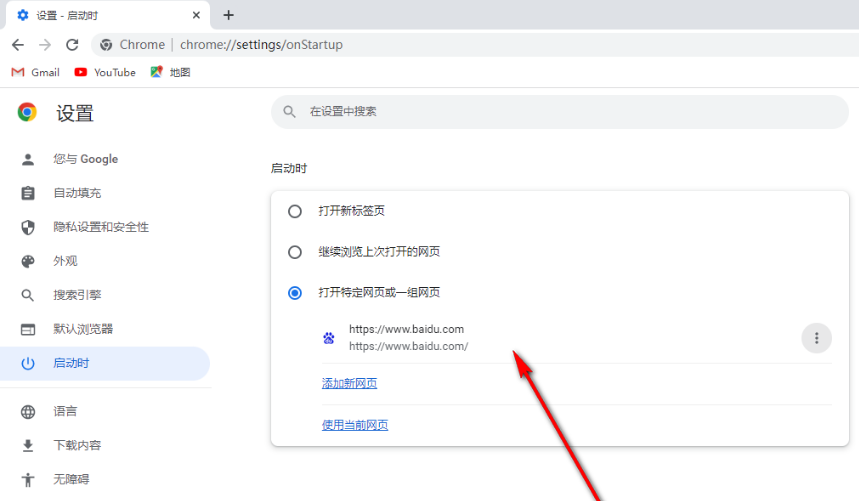
Task: Click the 添加新网页 link
Action: click(x=350, y=383)
